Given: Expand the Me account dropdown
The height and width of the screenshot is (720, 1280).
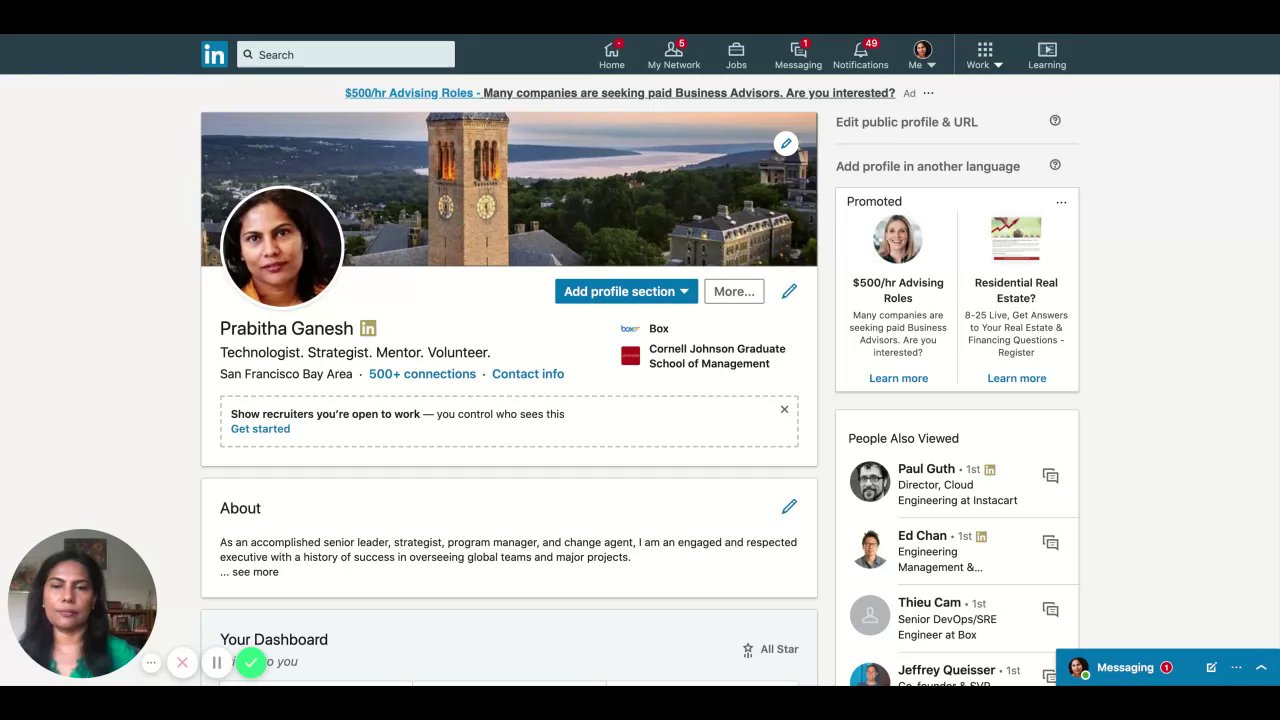Looking at the screenshot, I should [x=922, y=55].
